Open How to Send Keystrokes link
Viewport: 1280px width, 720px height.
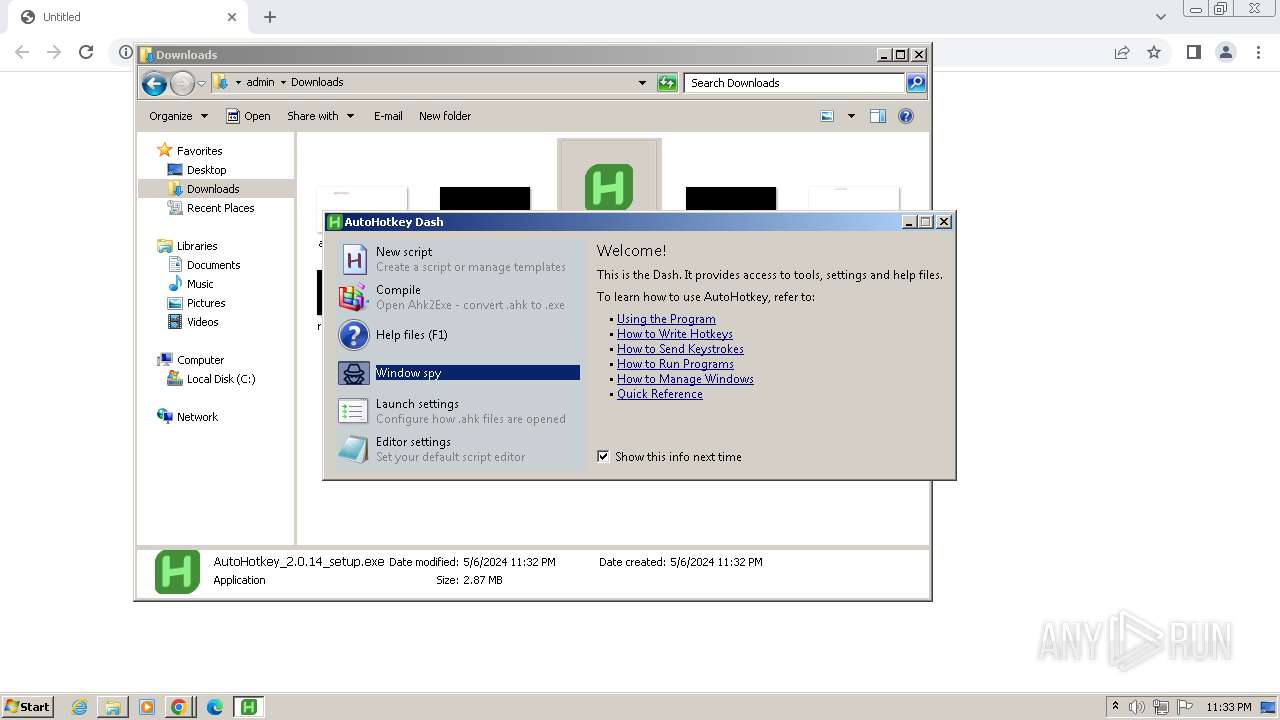click(680, 349)
